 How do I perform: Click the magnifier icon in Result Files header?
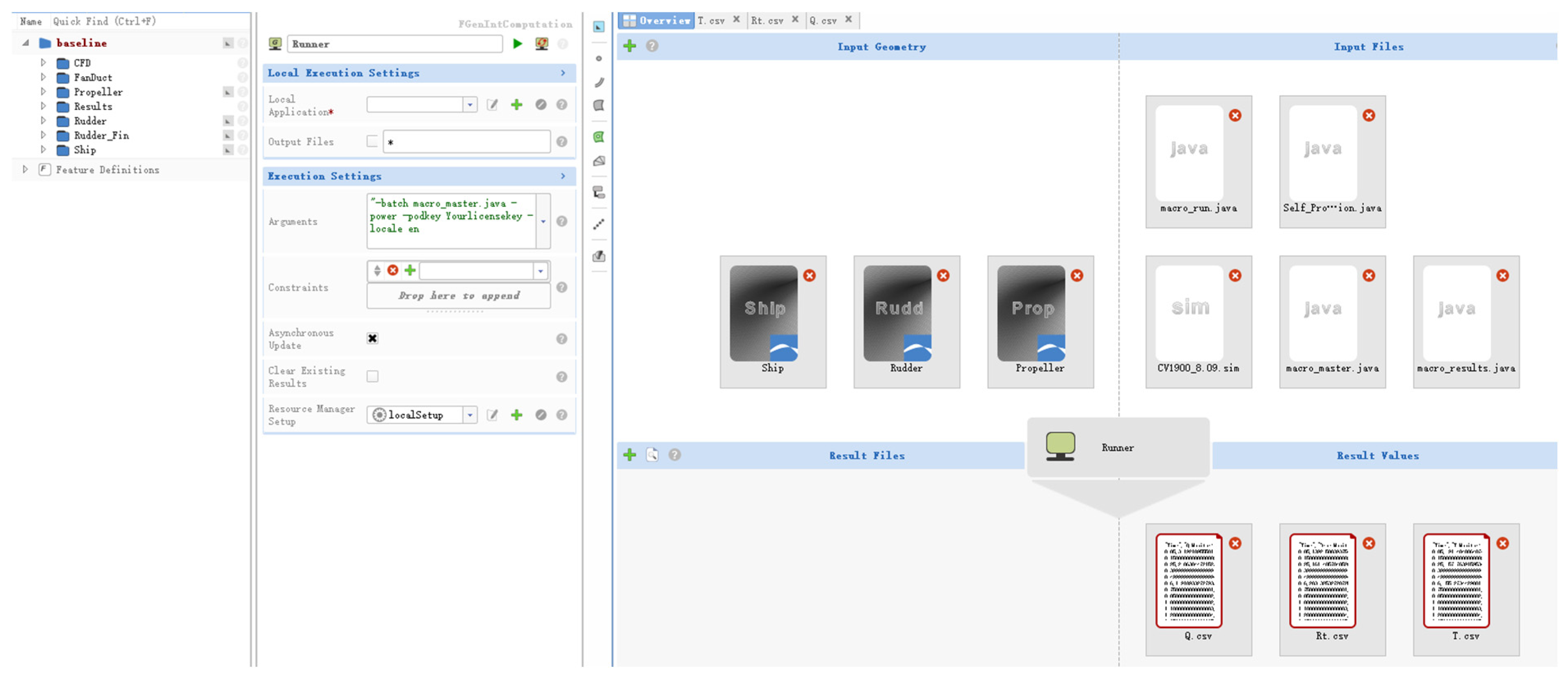(652, 455)
